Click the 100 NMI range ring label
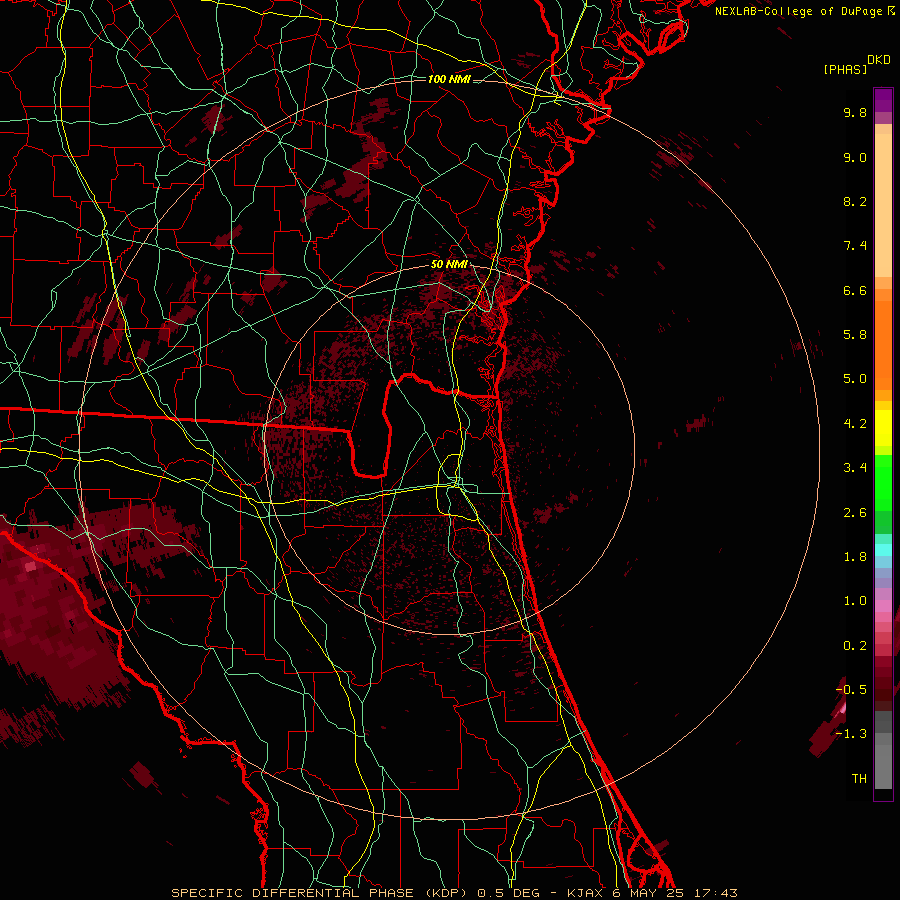This screenshot has height=900, width=900. point(449,79)
